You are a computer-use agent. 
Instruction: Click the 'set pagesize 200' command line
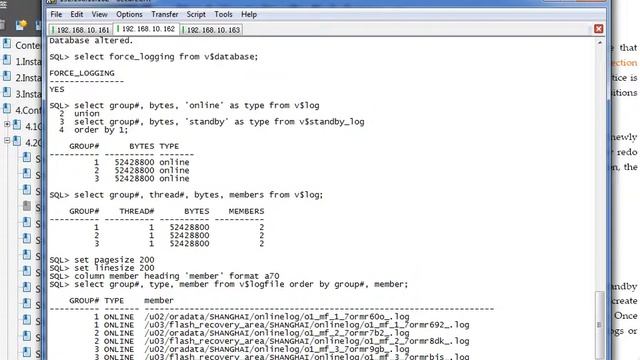(x=102, y=260)
